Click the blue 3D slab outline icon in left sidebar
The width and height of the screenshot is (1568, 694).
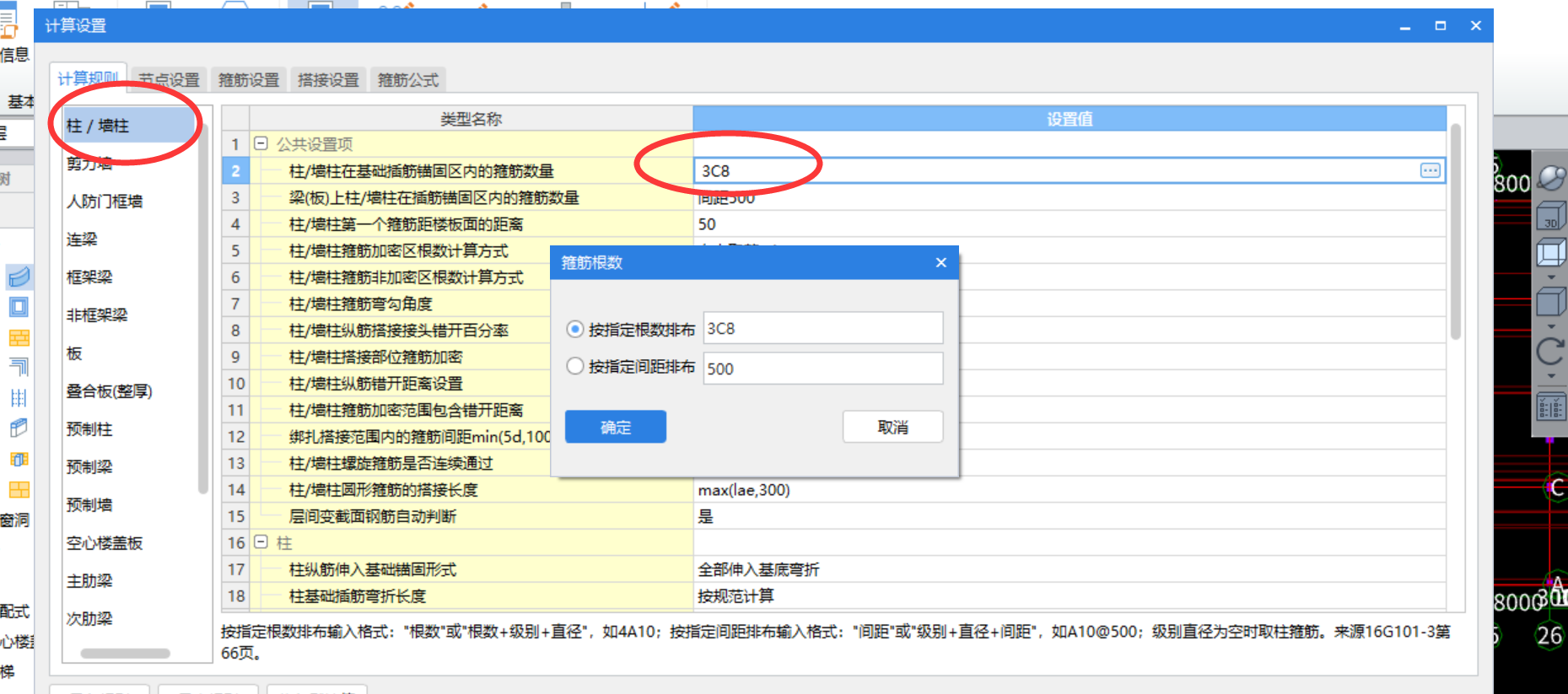coord(19,428)
